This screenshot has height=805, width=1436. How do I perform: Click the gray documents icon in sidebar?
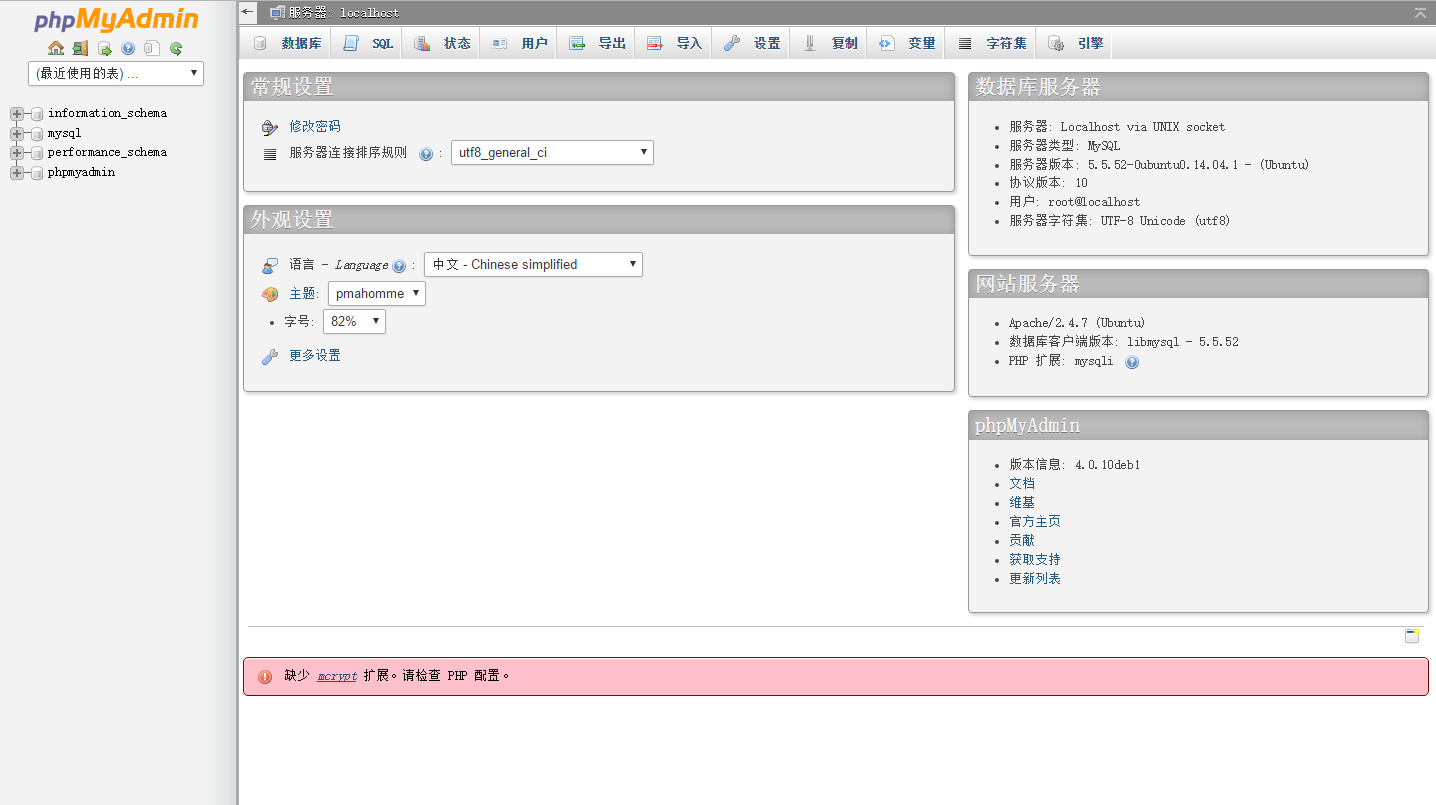[x=152, y=48]
